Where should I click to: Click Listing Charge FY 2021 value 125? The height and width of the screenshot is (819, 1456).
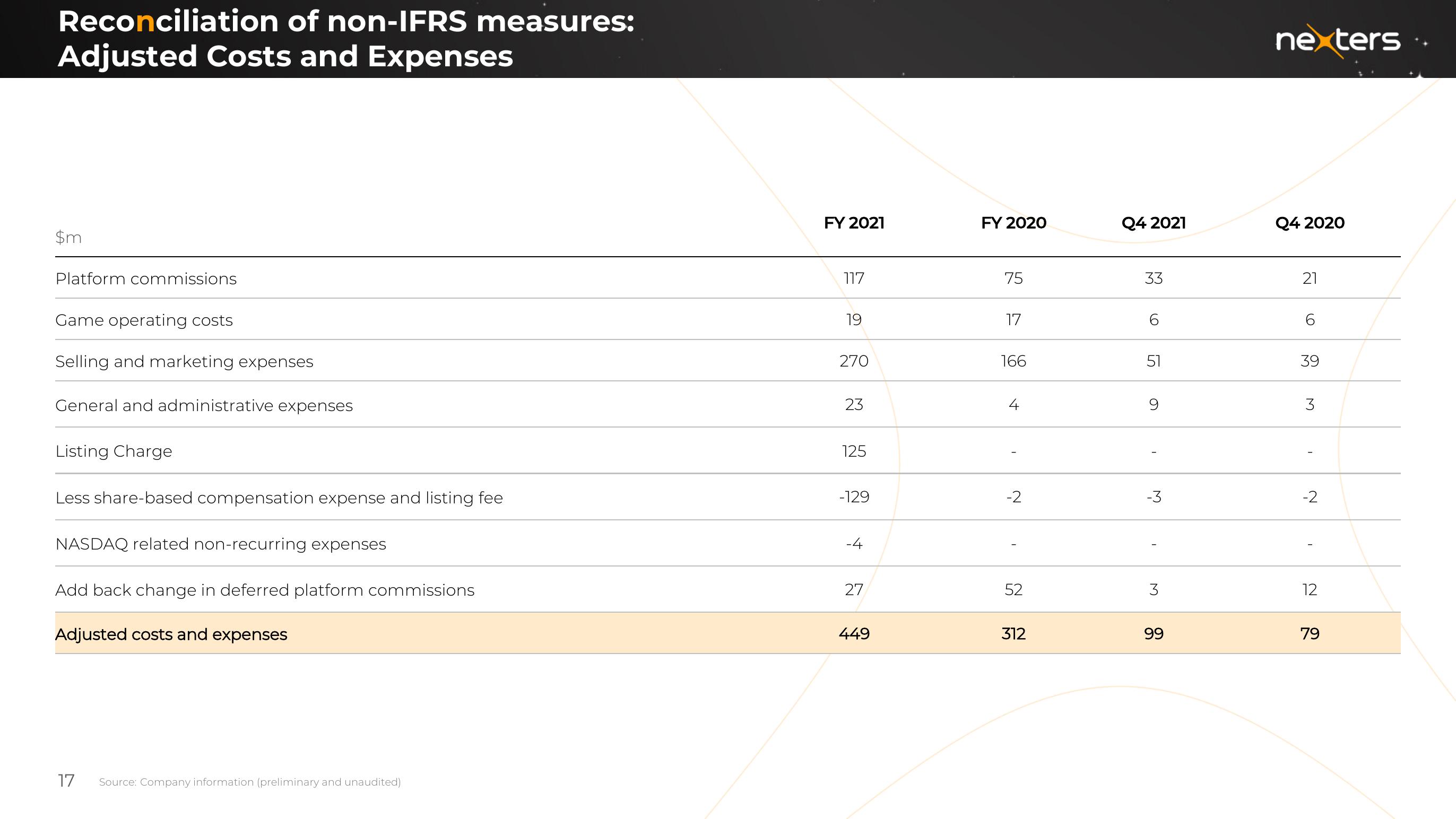click(854, 450)
